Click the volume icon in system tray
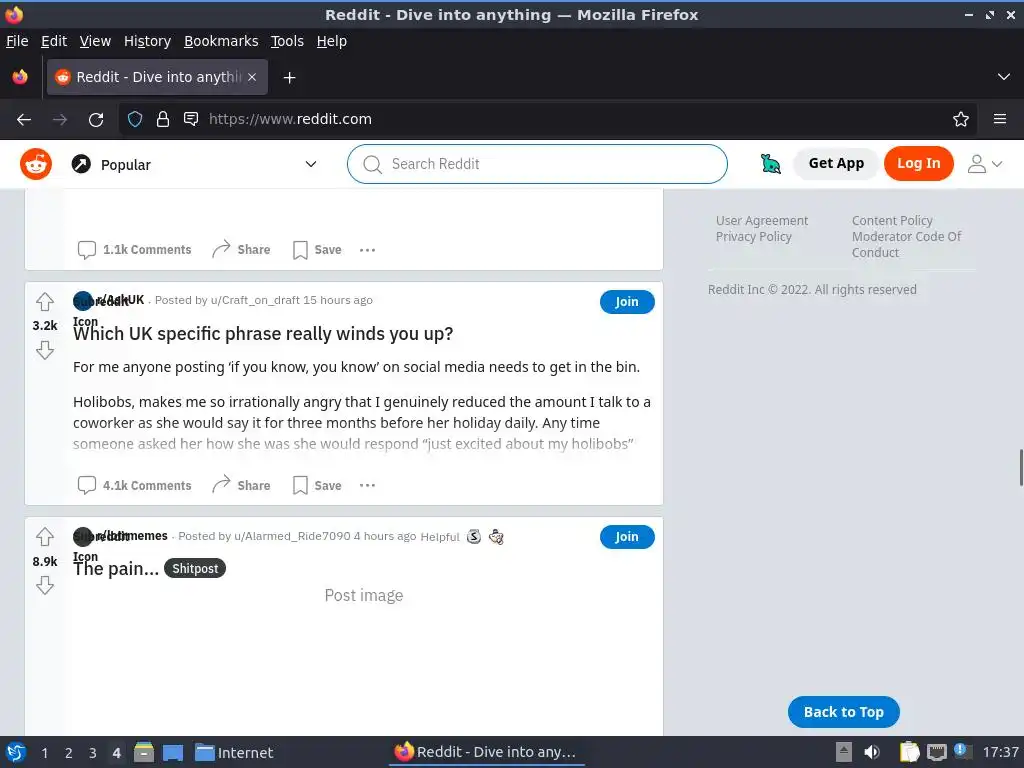The image size is (1024, 768). (872, 752)
